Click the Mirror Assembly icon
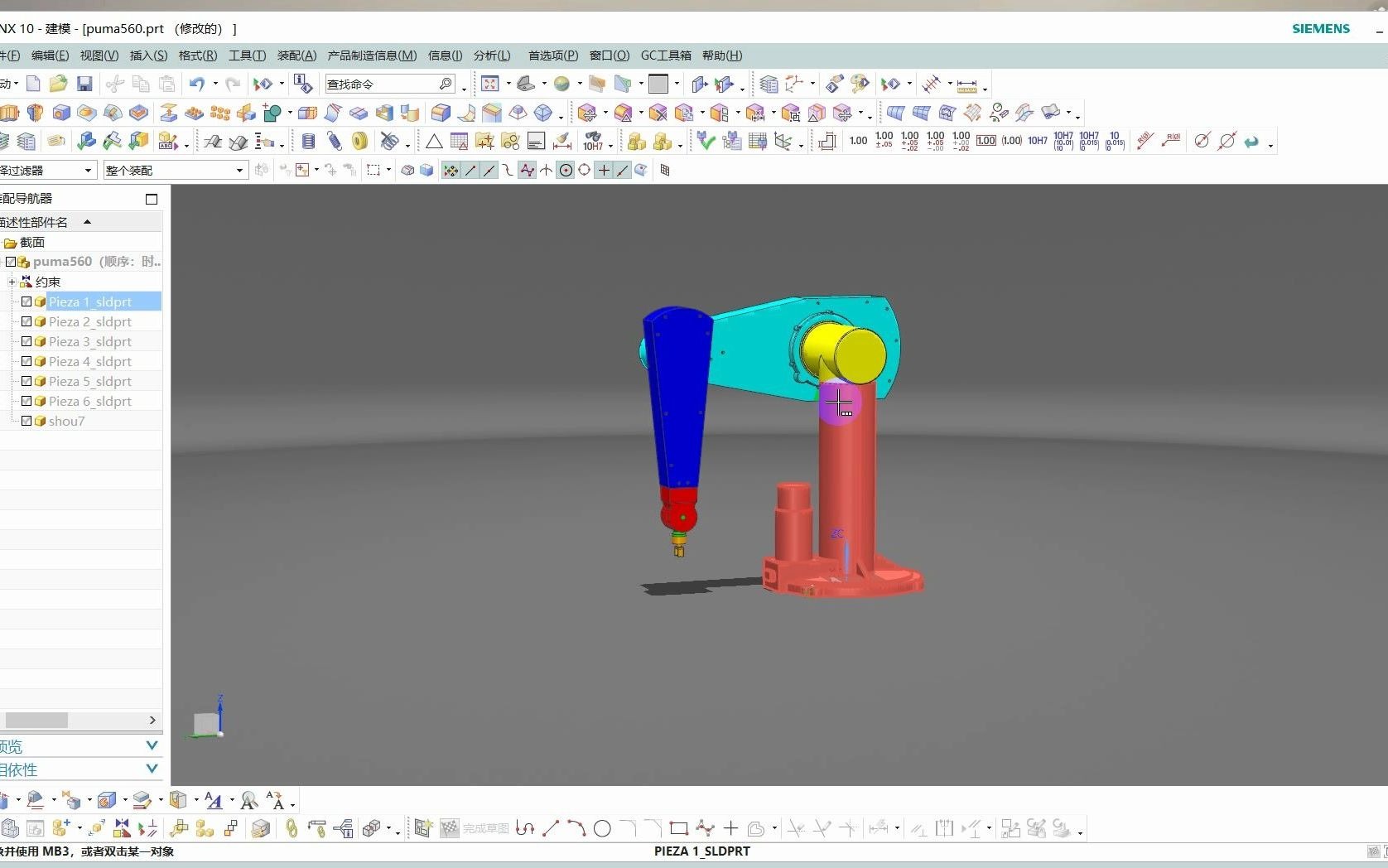 (123, 827)
